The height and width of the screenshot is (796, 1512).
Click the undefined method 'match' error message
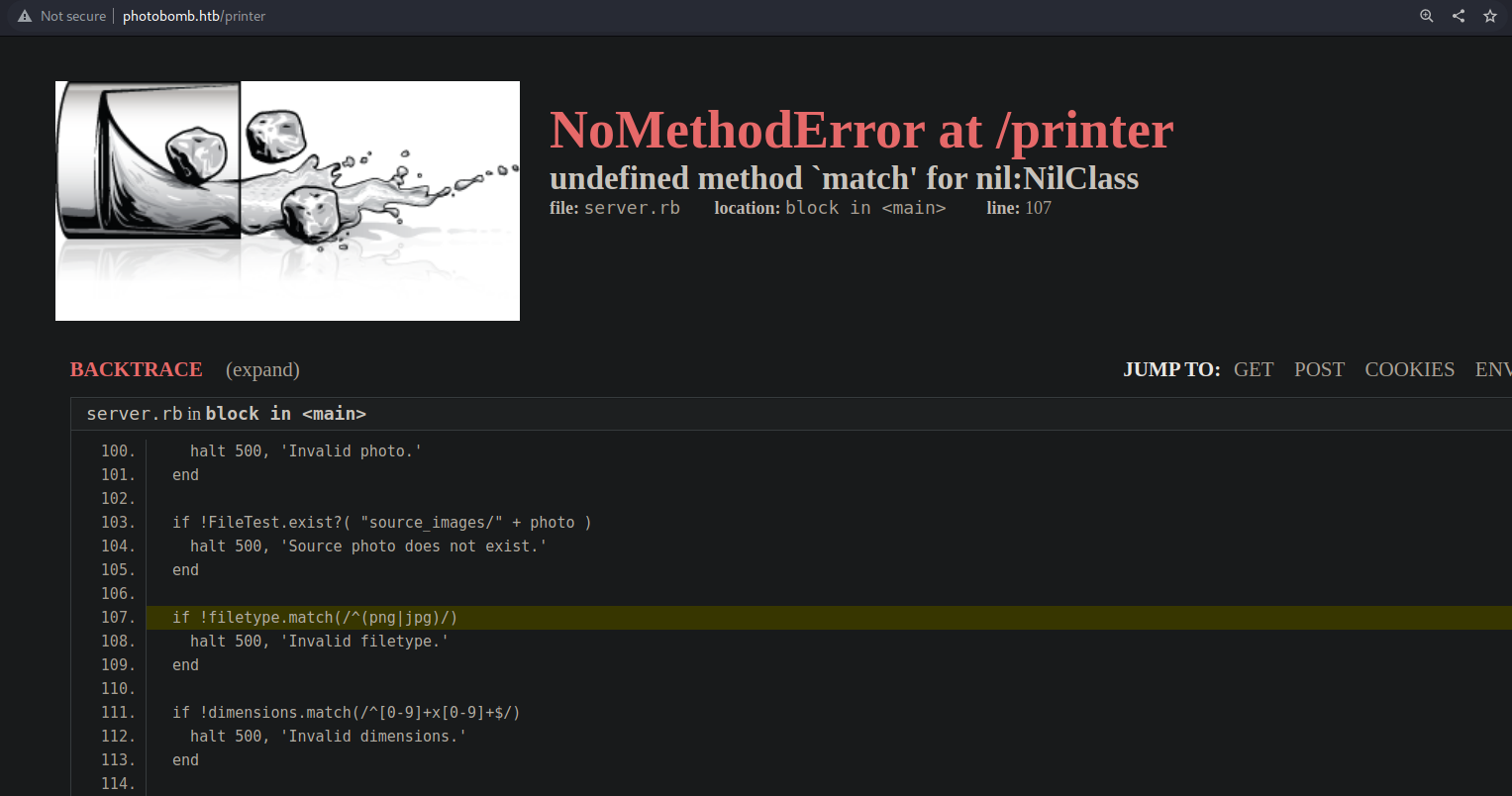point(844,178)
